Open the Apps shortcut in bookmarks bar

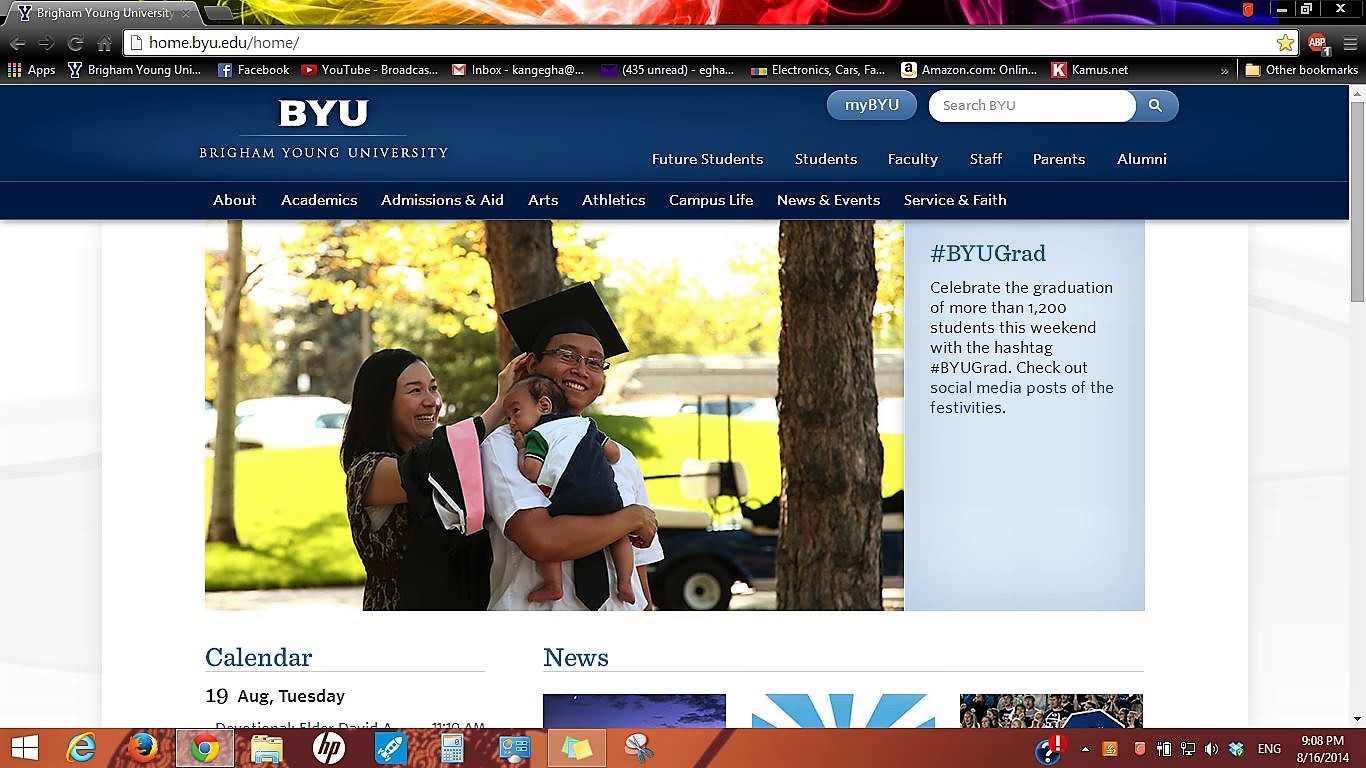(x=32, y=70)
